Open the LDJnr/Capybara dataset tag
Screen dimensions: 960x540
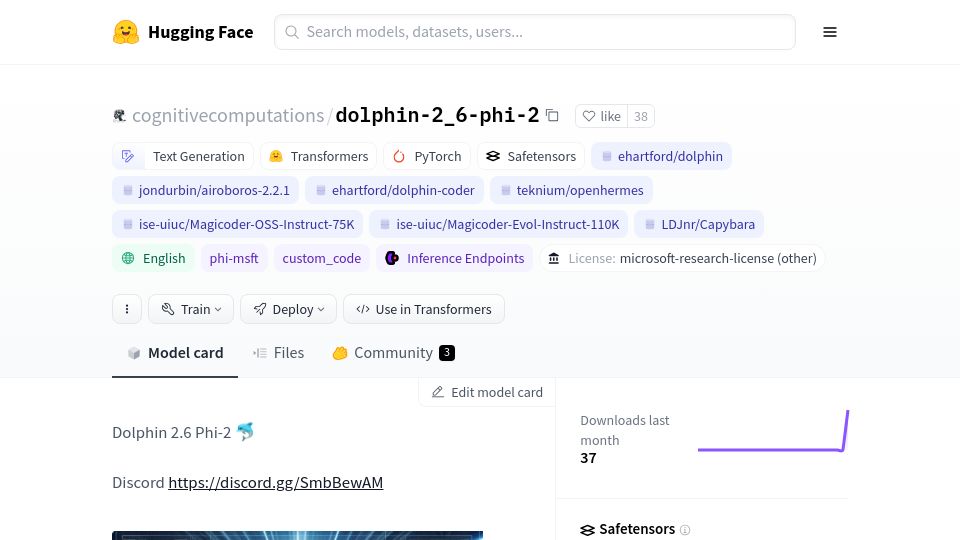(699, 224)
